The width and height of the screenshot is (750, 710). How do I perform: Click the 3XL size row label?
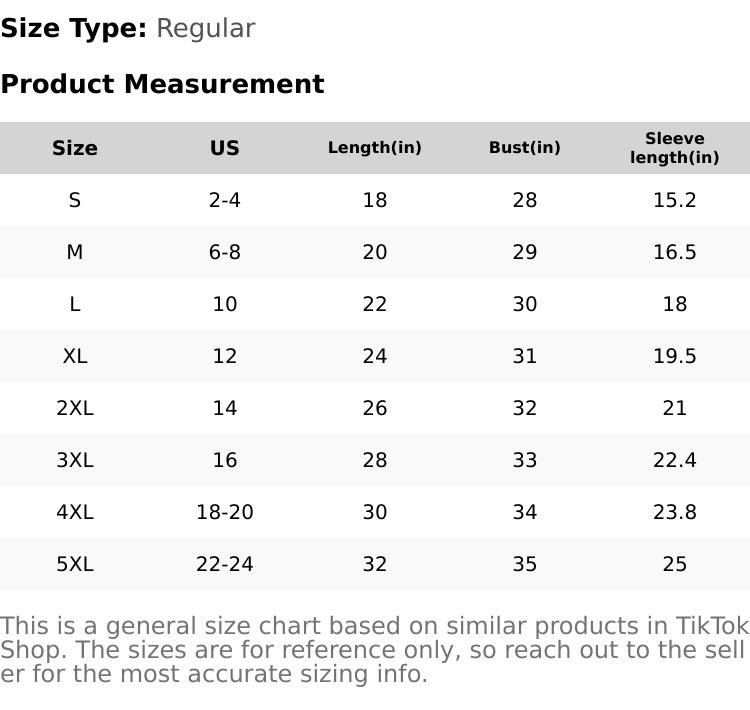[75, 460]
